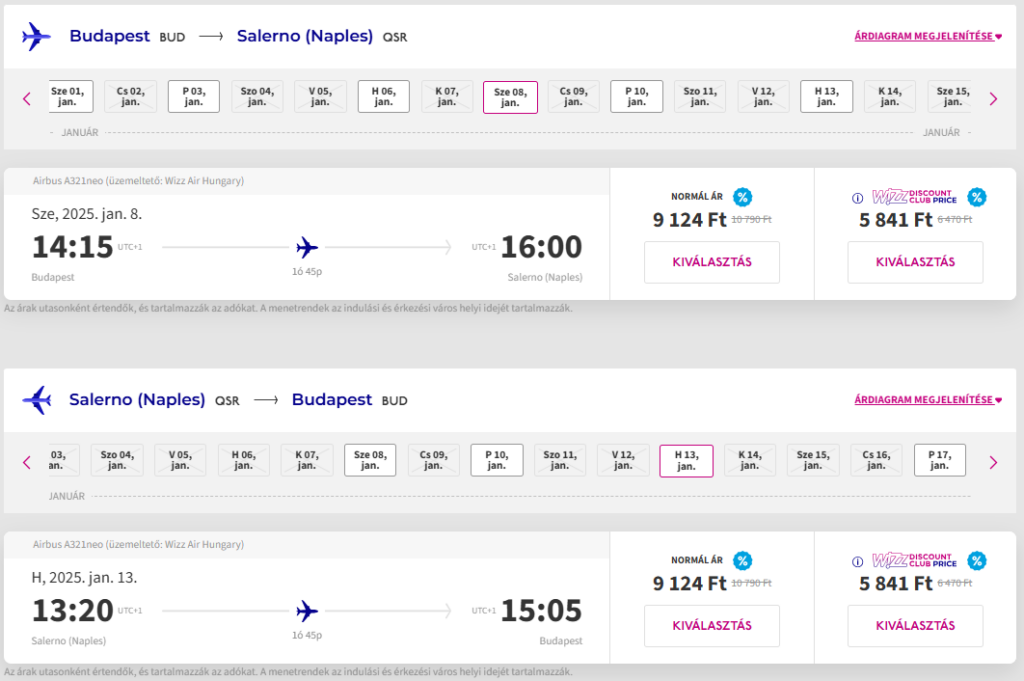Screen dimensions: 1024x681
Task: Choose return Discount Club price Kiválasztás
Action: tap(915, 626)
